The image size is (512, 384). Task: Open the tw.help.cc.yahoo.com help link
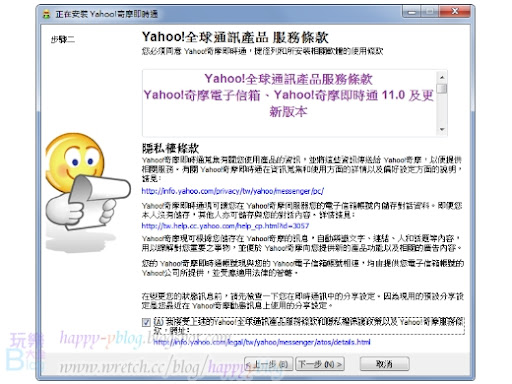coord(225,226)
